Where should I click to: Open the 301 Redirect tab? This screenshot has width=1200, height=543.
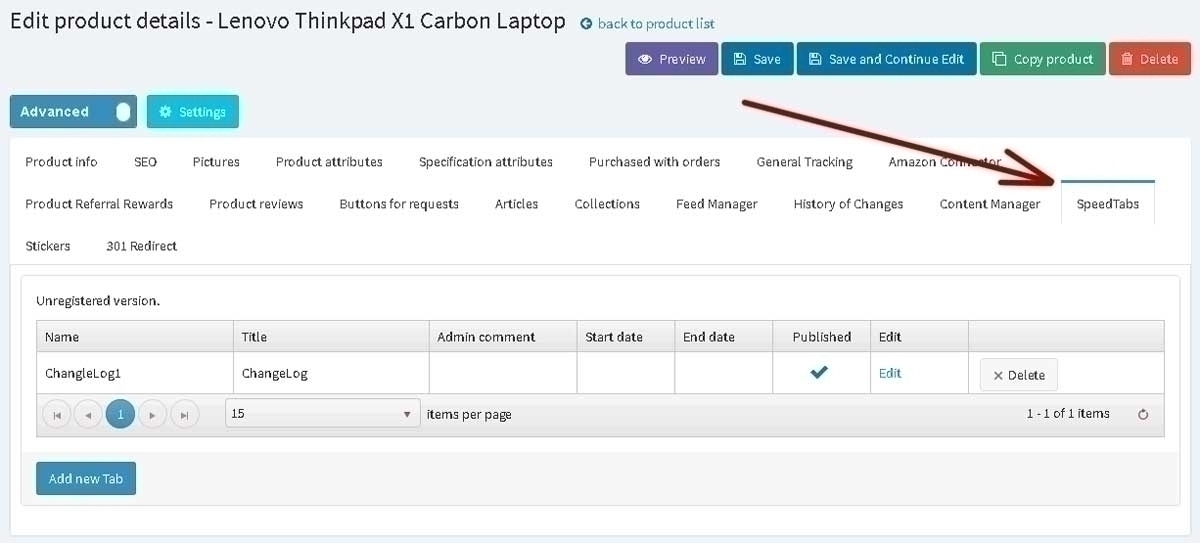tap(141, 246)
